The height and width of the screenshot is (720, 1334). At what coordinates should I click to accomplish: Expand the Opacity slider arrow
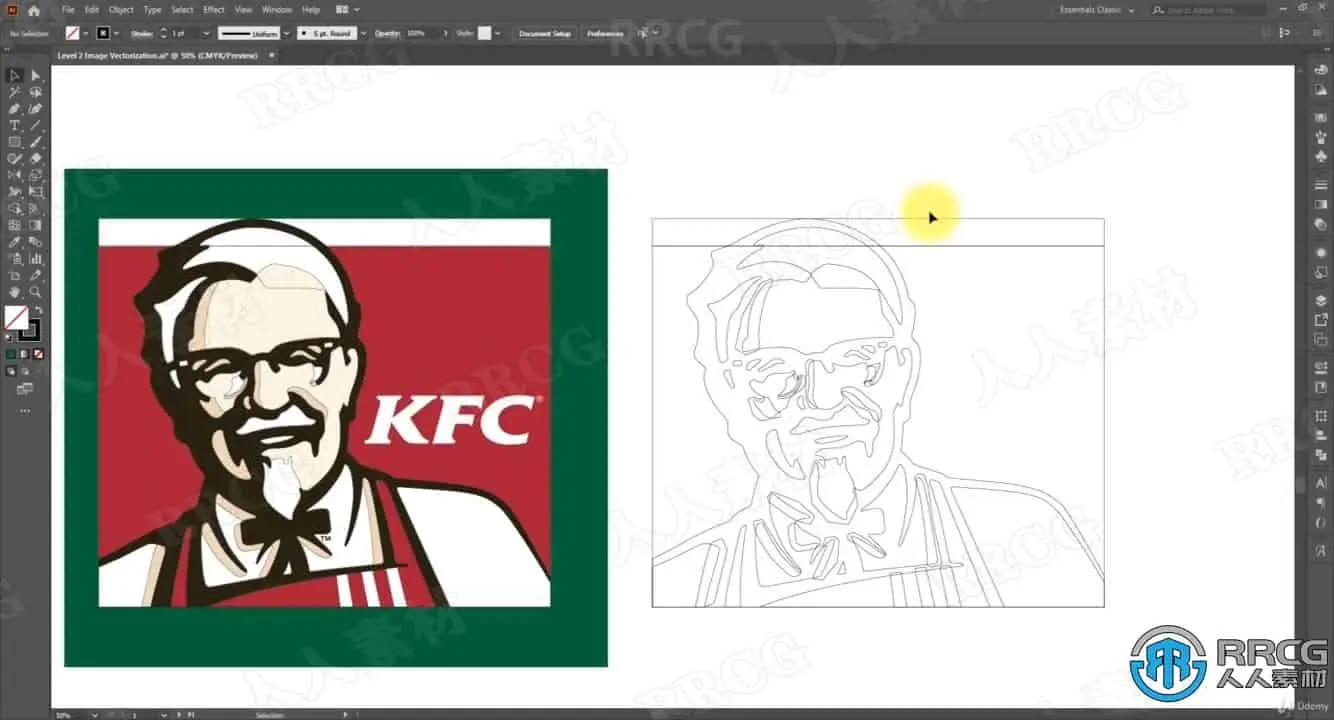coord(443,33)
